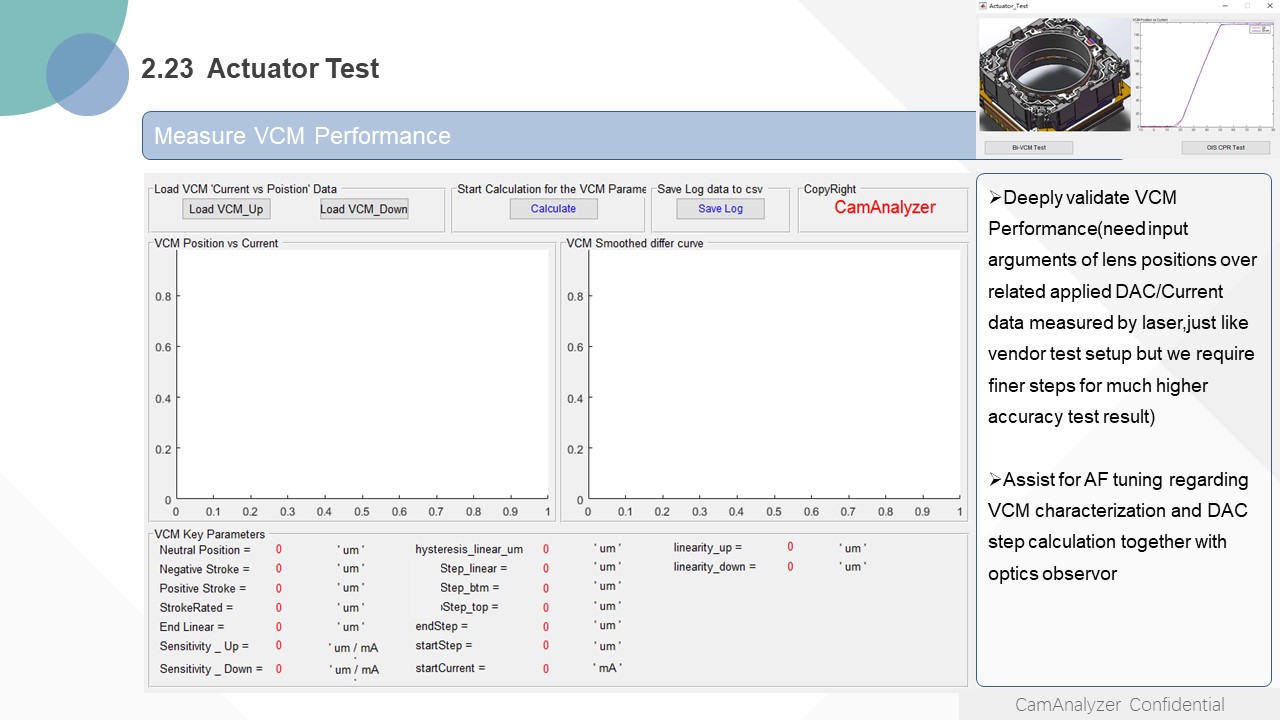Click the small VCM Position vs Current plot
Screen dimensions: 1280x720
(x=1207, y=75)
